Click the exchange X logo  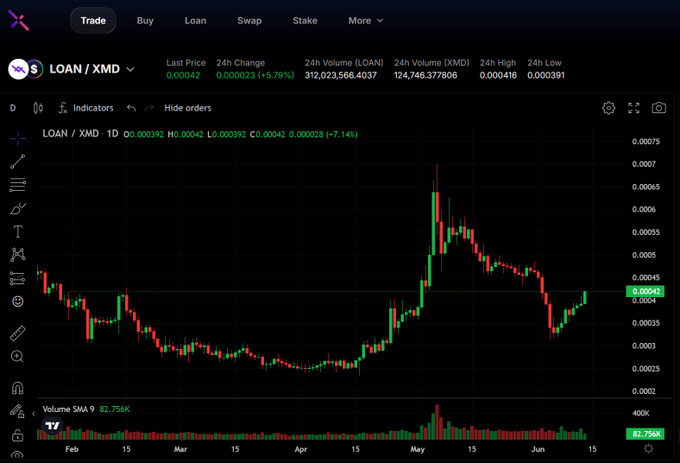coord(19,20)
